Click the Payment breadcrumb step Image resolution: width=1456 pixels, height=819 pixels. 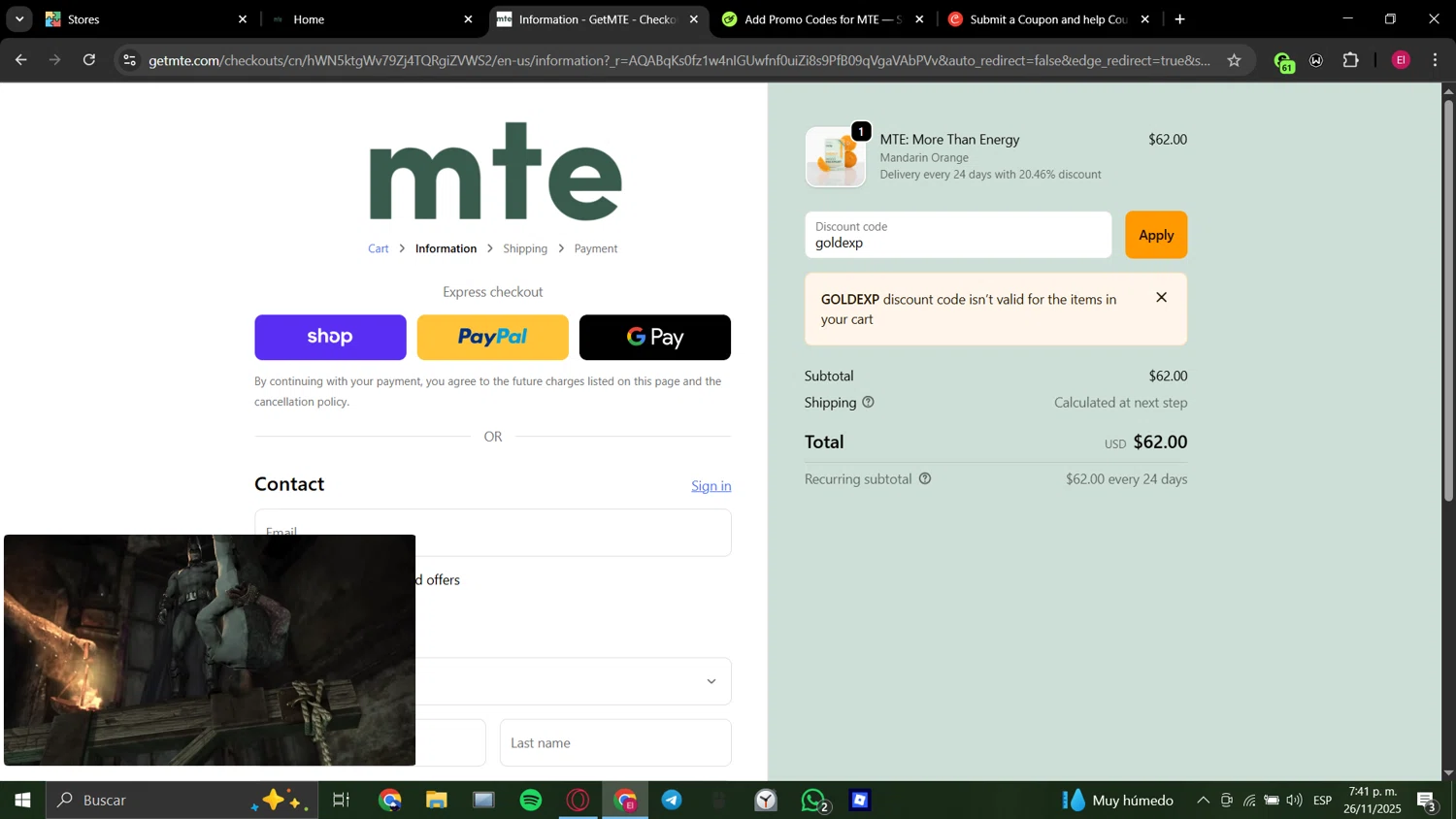pos(596,248)
